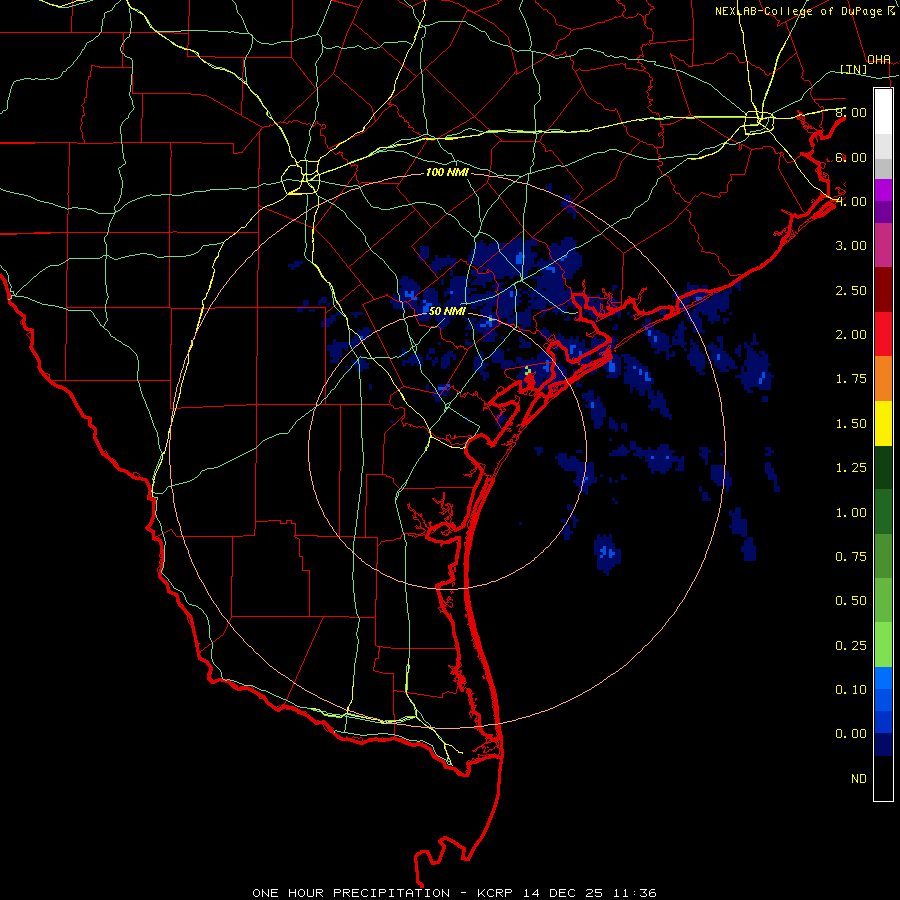Click the 100 NMI range ring label

click(x=447, y=172)
